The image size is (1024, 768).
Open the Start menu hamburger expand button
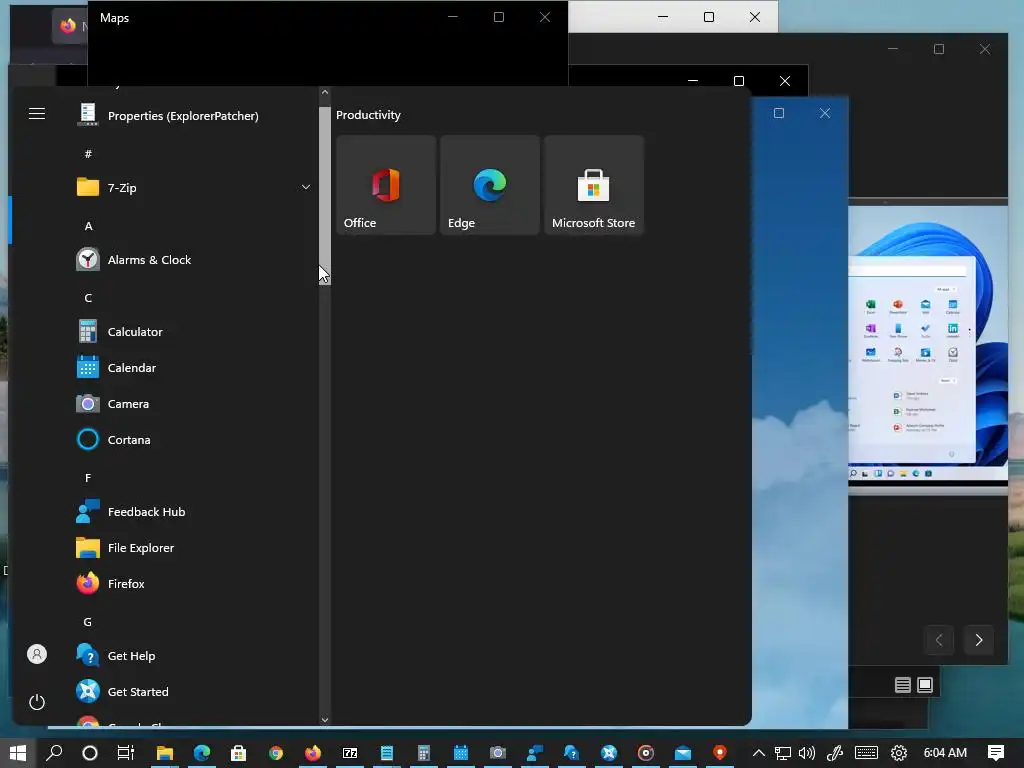point(37,114)
